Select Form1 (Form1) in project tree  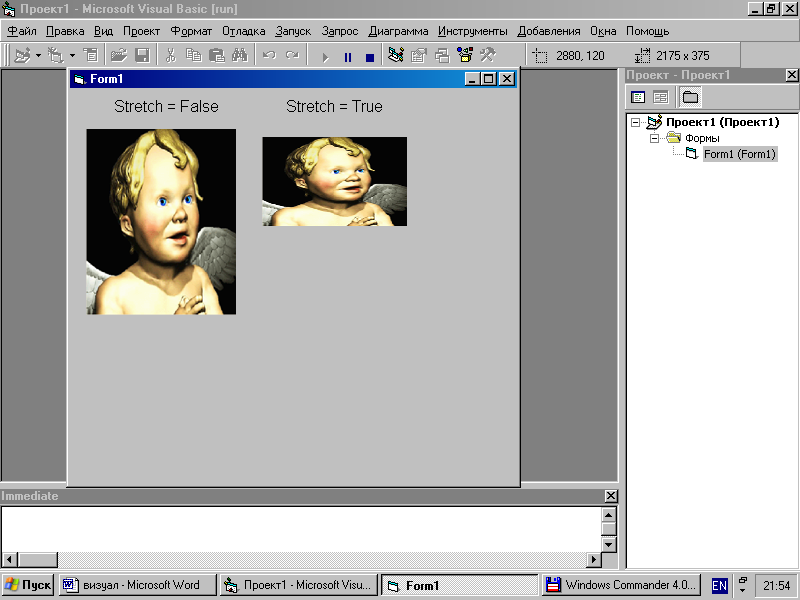[x=740, y=154]
